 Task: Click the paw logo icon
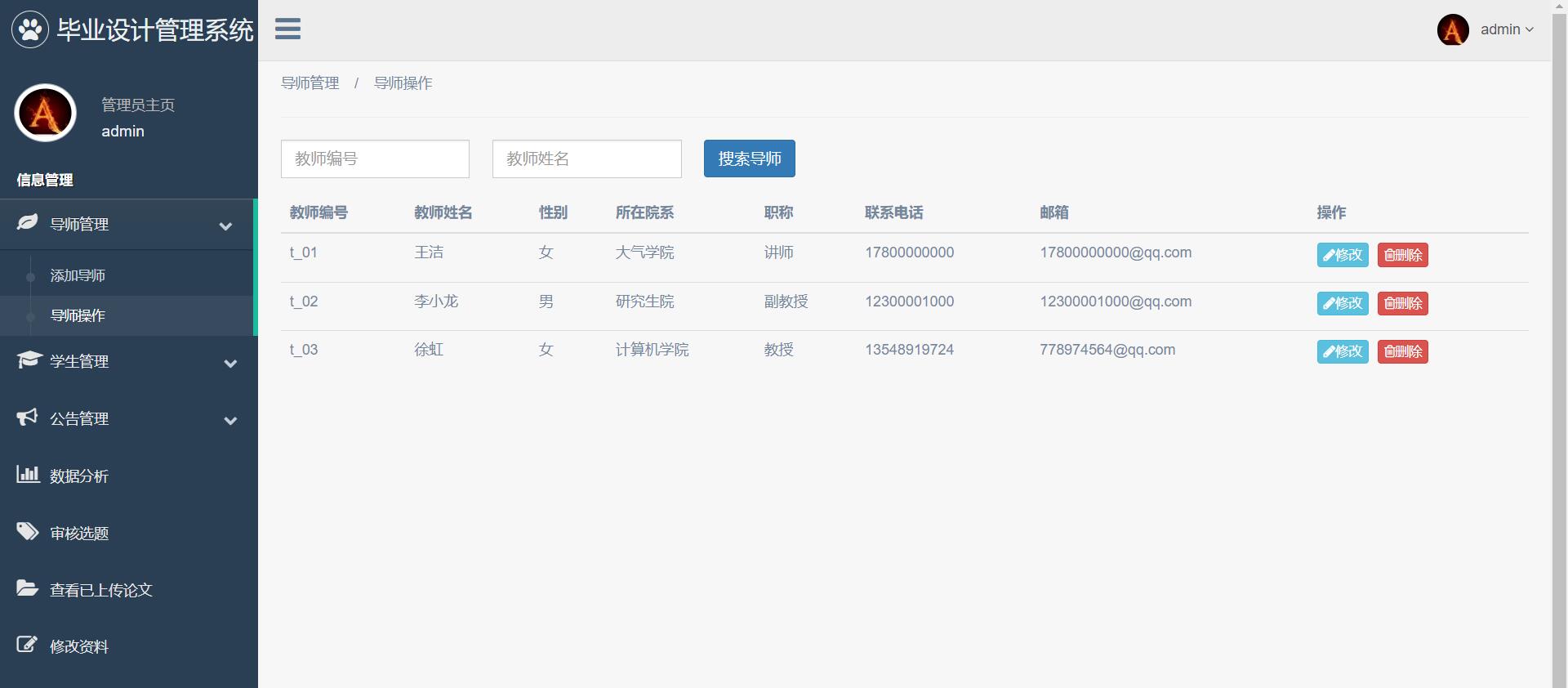coord(30,30)
